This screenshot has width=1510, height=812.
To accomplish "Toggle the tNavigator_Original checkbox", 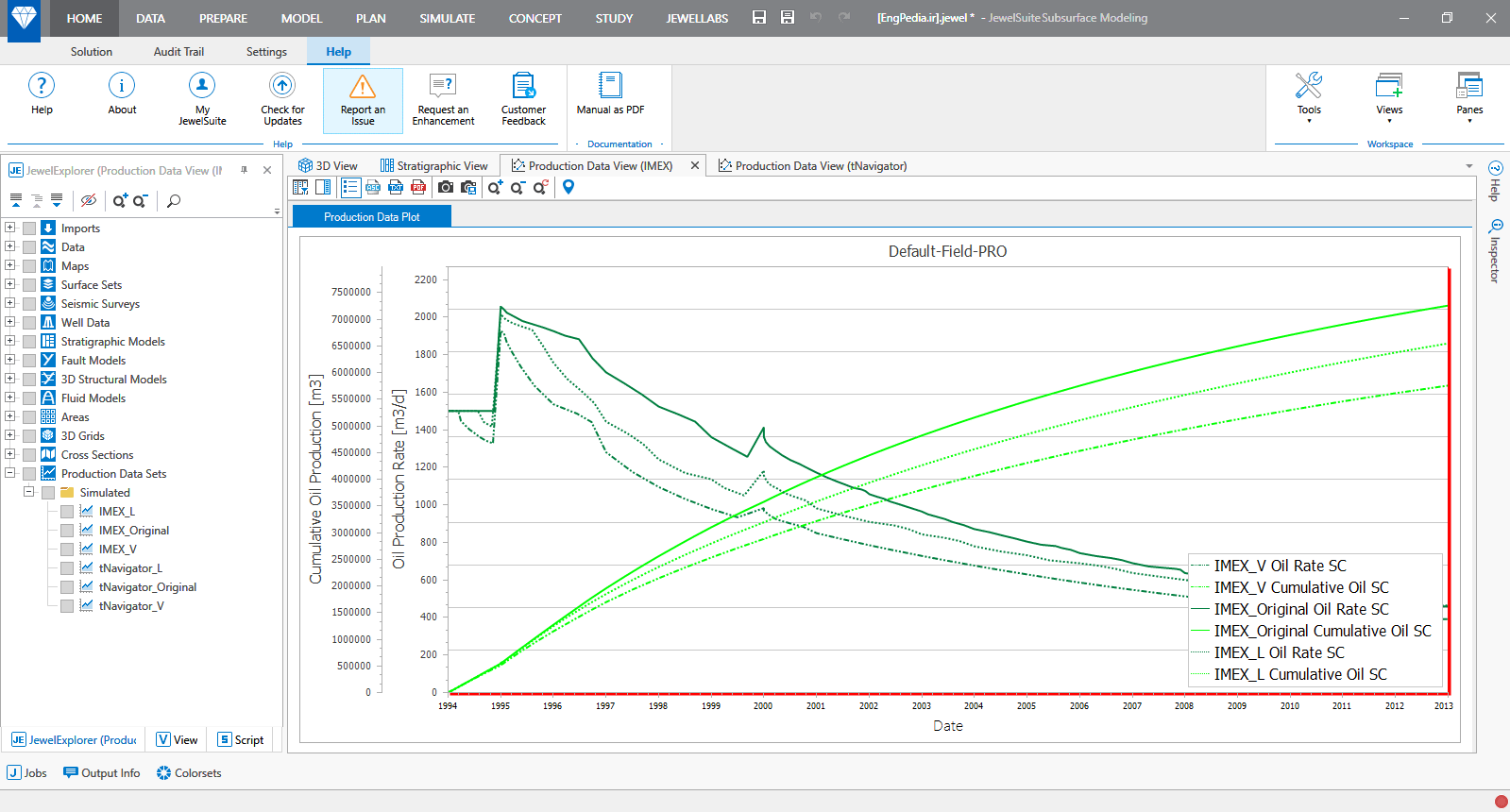I will click(67, 587).
